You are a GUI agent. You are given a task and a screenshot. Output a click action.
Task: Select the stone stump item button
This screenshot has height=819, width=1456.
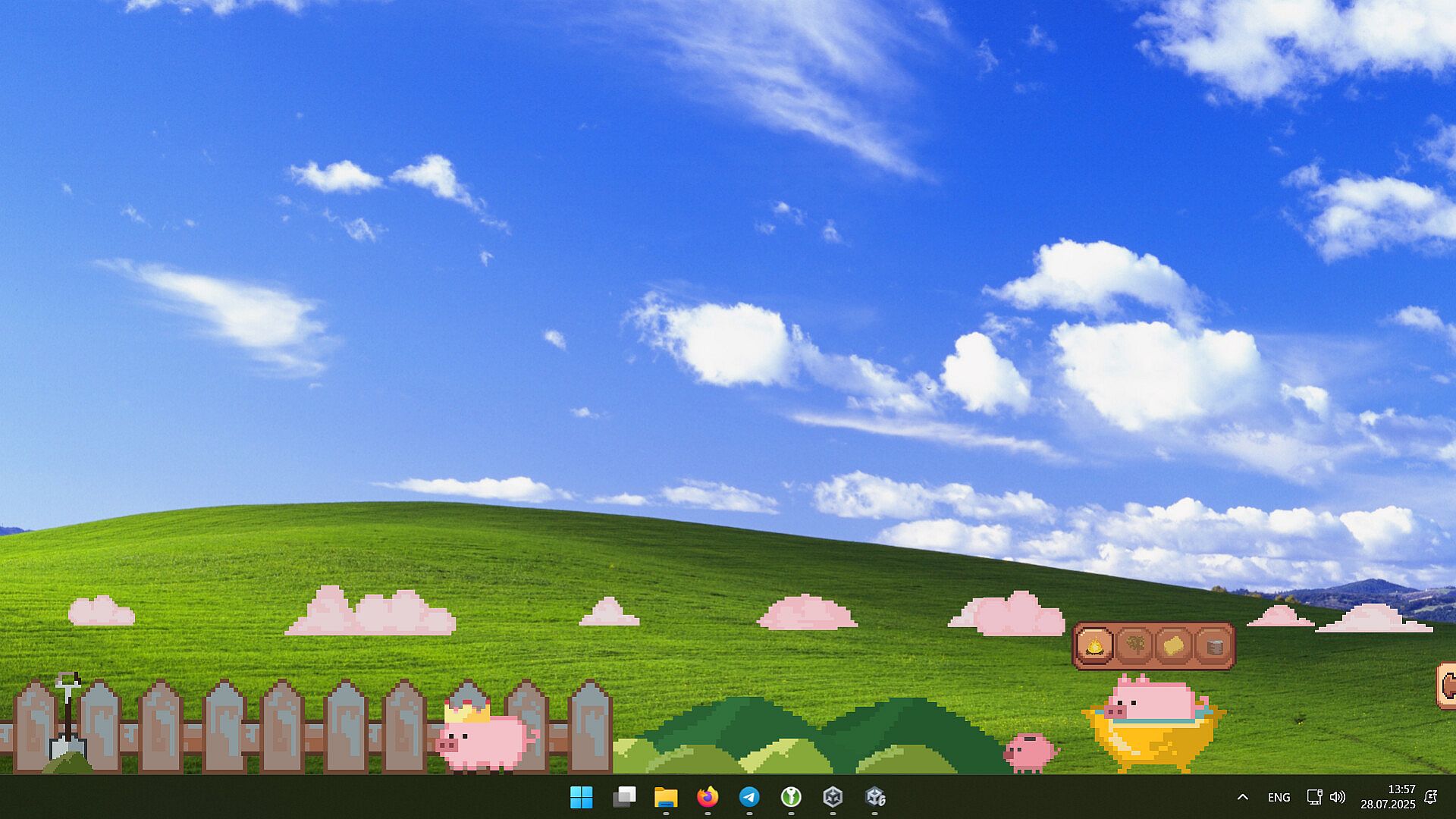click(1214, 646)
